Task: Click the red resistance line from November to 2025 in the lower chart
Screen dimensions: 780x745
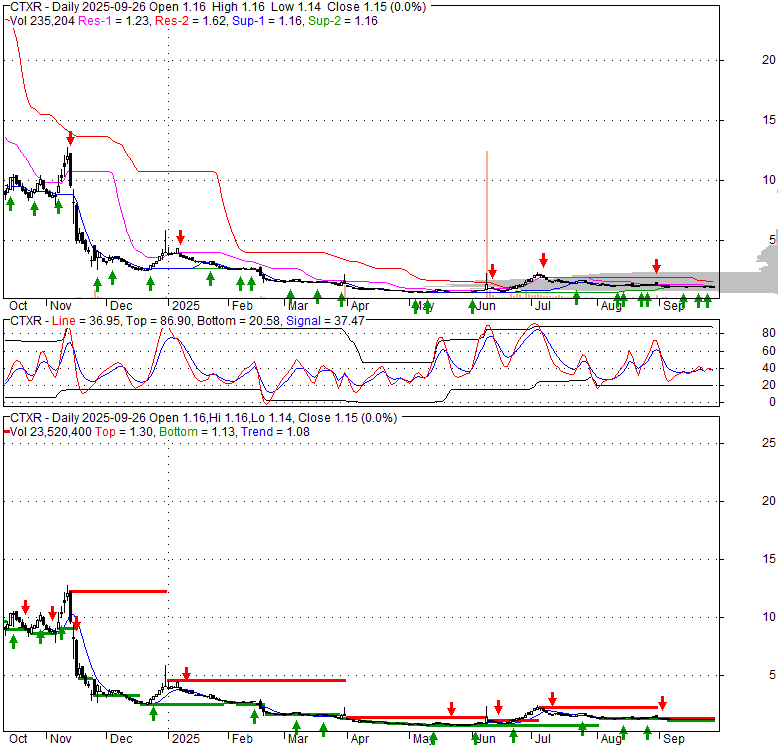Action: [118, 591]
